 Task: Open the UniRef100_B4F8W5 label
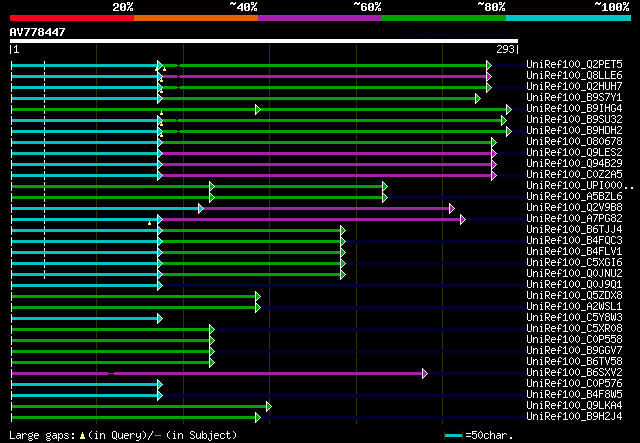574,395
